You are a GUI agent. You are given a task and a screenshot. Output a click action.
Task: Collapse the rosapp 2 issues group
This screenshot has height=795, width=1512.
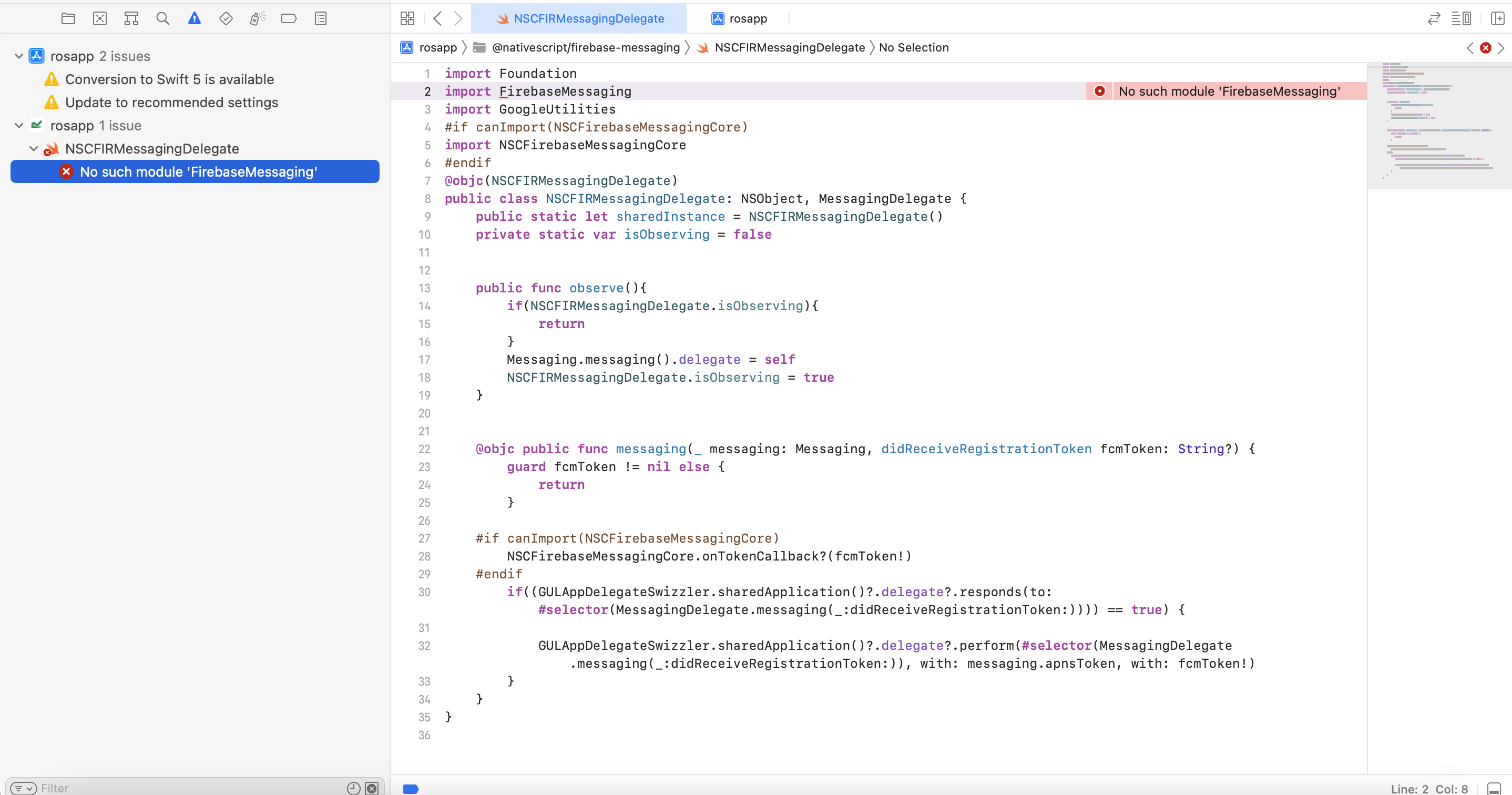[18, 56]
